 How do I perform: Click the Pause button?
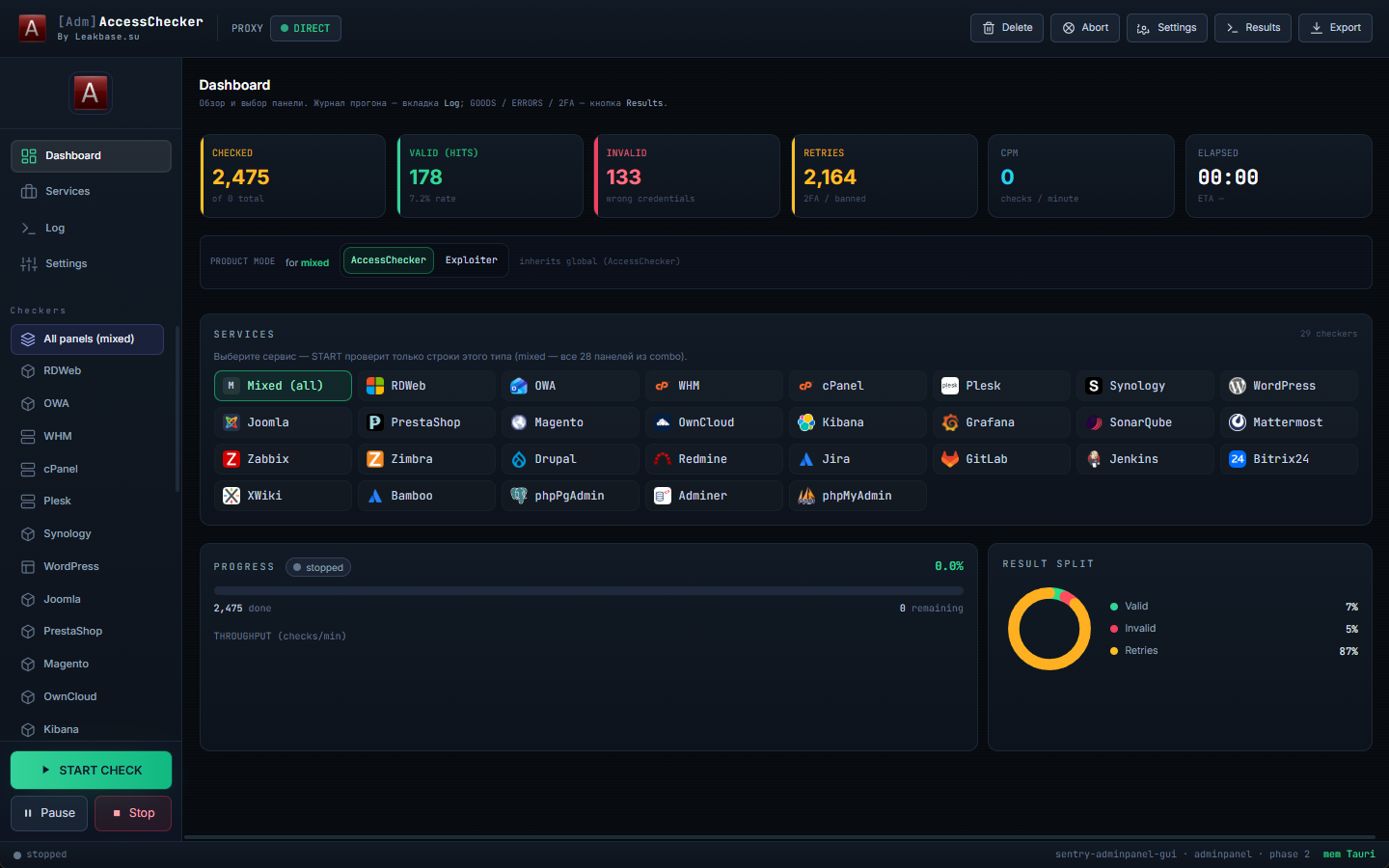pos(49,813)
